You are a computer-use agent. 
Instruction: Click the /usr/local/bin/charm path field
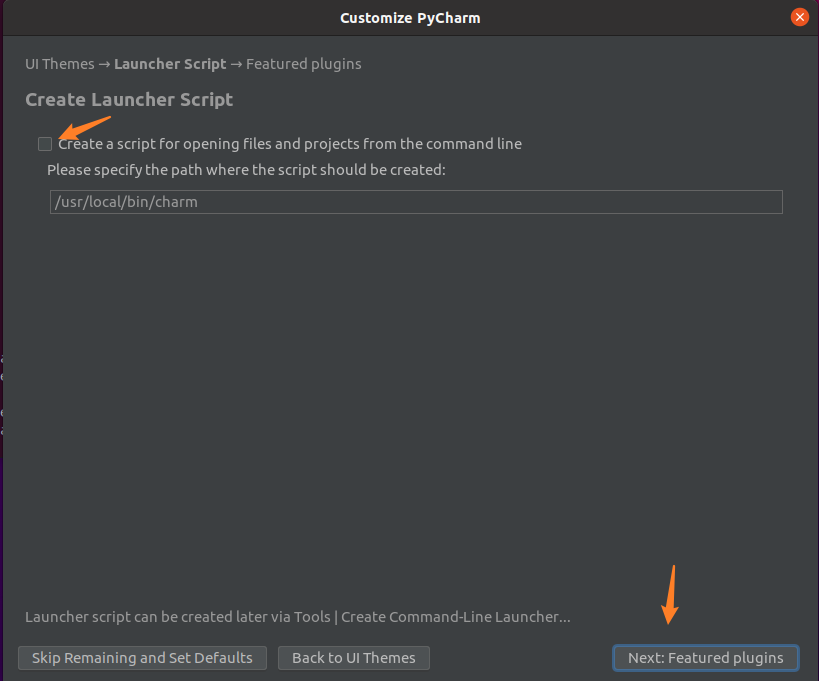click(416, 202)
